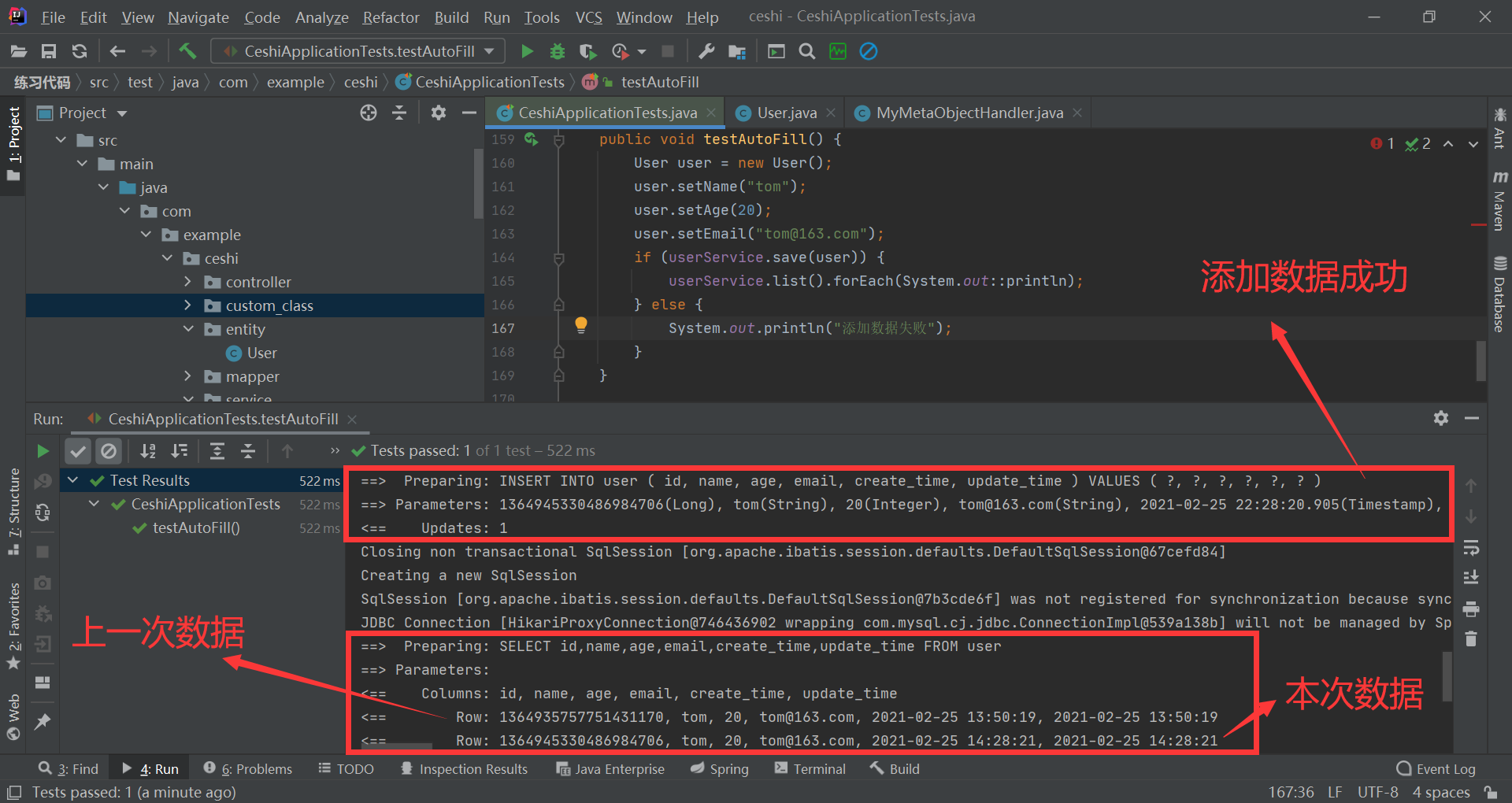Image resolution: width=1512 pixels, height=803 pixels.
Task: Click the LF line separator indicator
Action: (1335, 792)
